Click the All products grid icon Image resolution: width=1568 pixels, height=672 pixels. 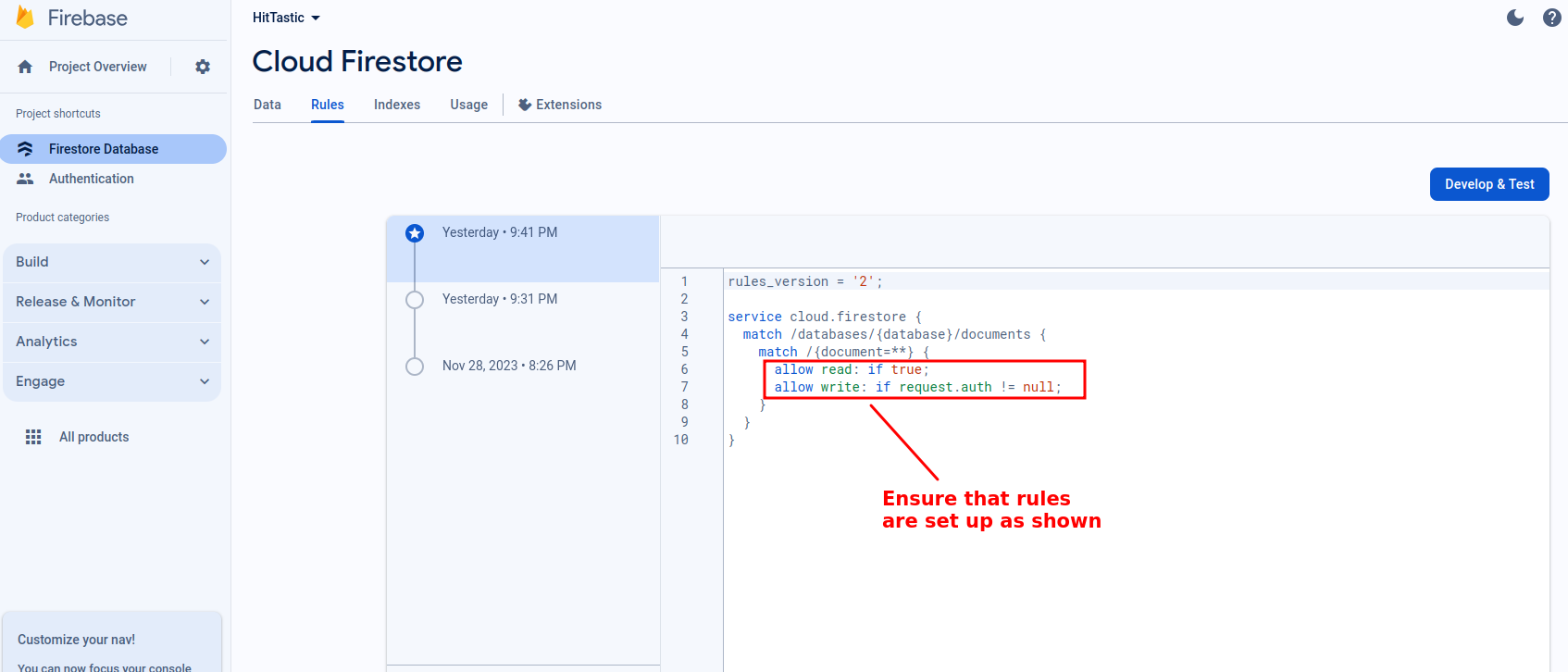[33, 437]
